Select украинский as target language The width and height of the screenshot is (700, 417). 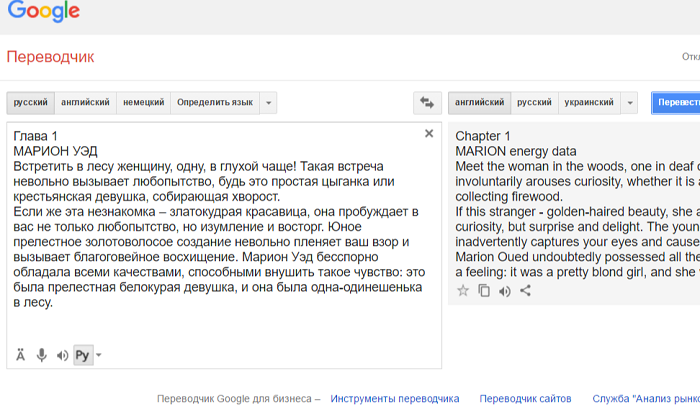point(589,103)
